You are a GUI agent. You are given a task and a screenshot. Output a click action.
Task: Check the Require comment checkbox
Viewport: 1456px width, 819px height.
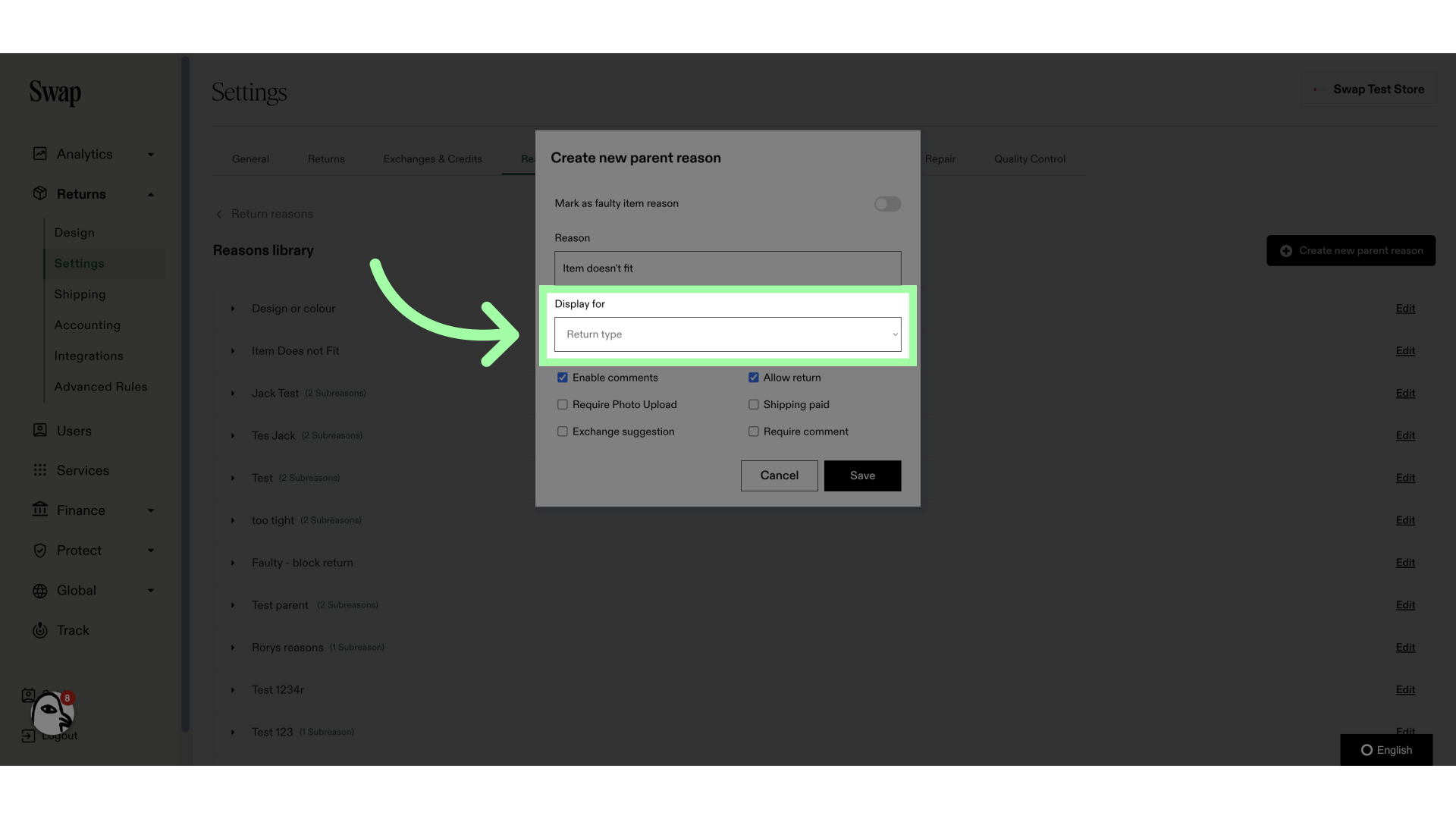pyautogui.click(x=754, y=431)
